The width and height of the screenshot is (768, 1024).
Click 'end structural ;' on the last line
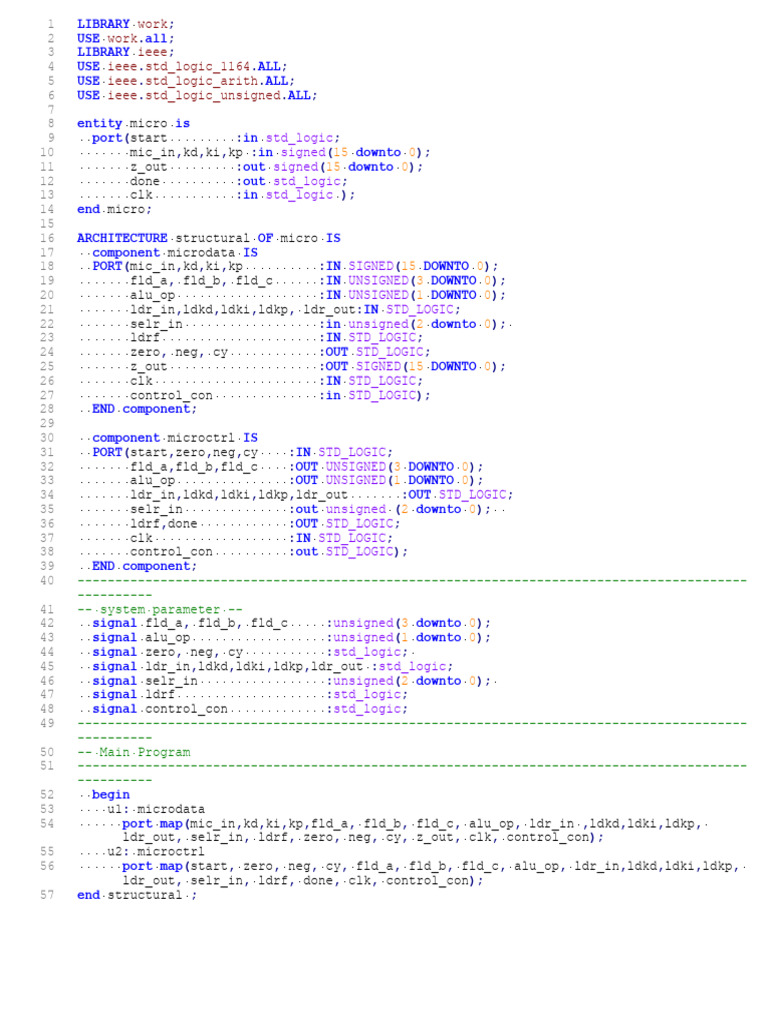136,895
